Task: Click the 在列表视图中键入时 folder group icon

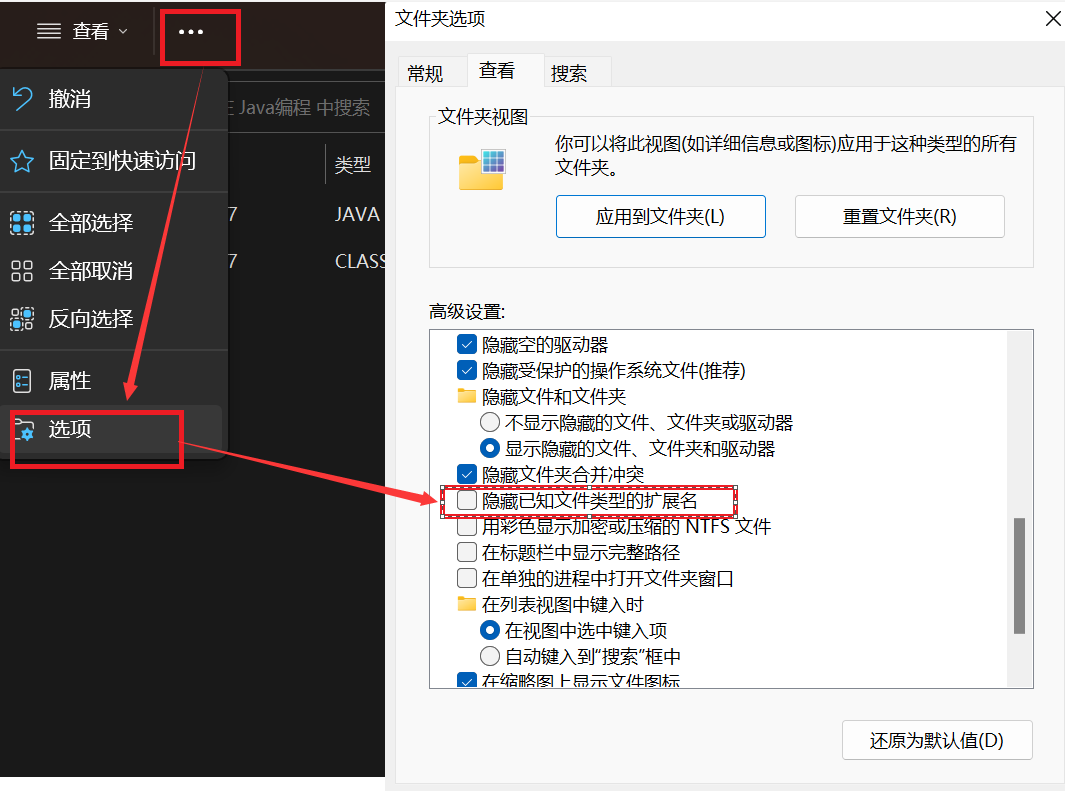Action: [467, 604]
